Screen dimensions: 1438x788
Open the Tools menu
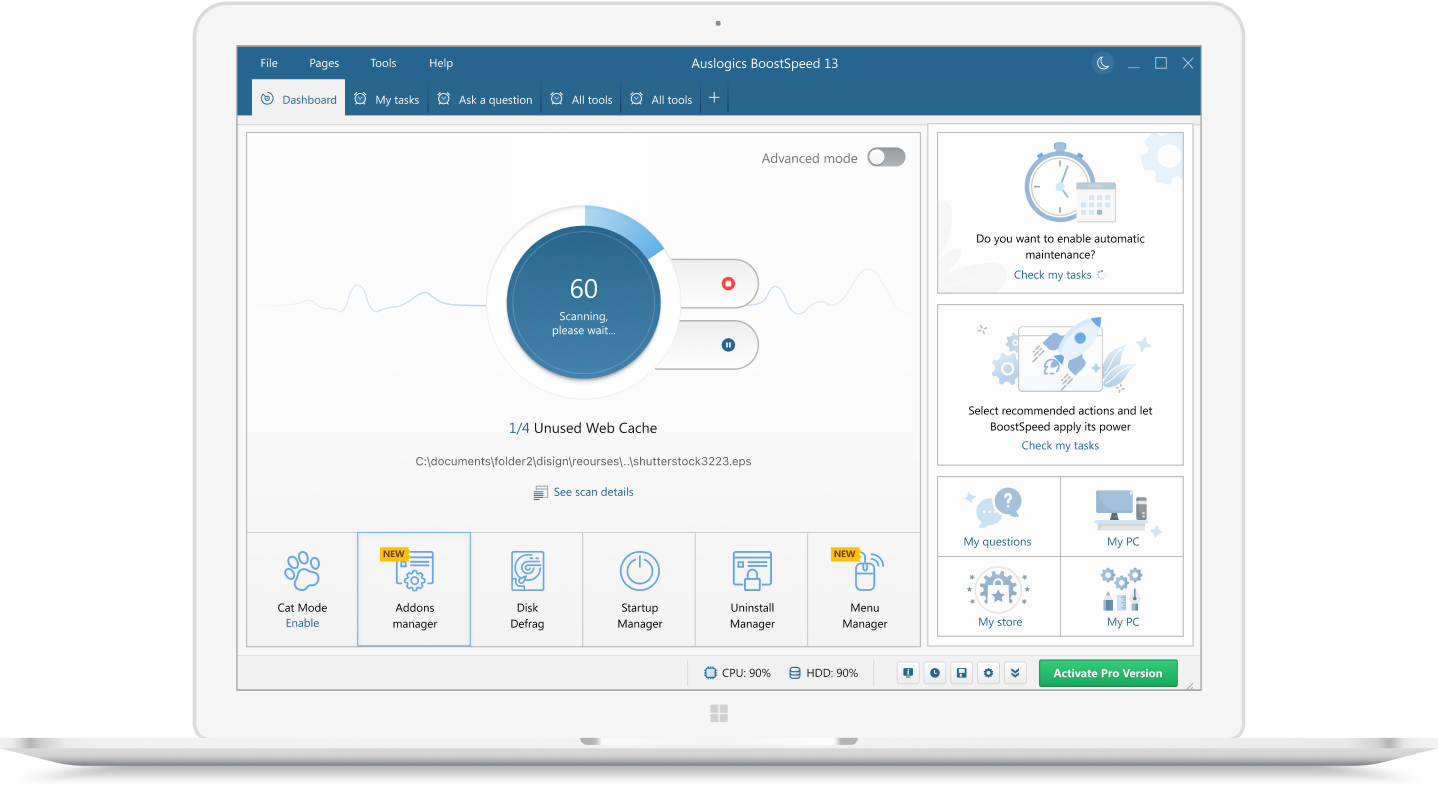coord(383,63)
